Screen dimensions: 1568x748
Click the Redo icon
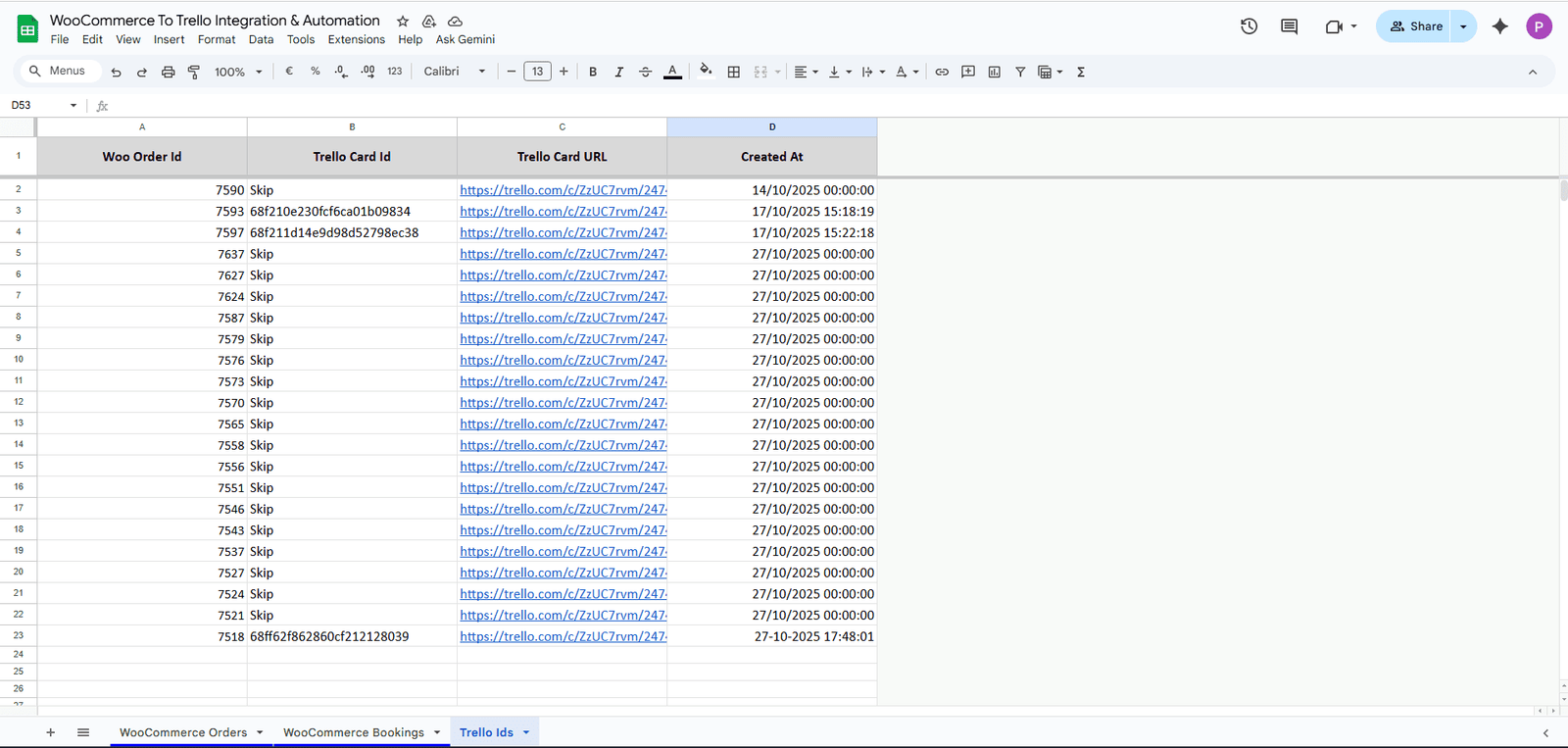142,72
